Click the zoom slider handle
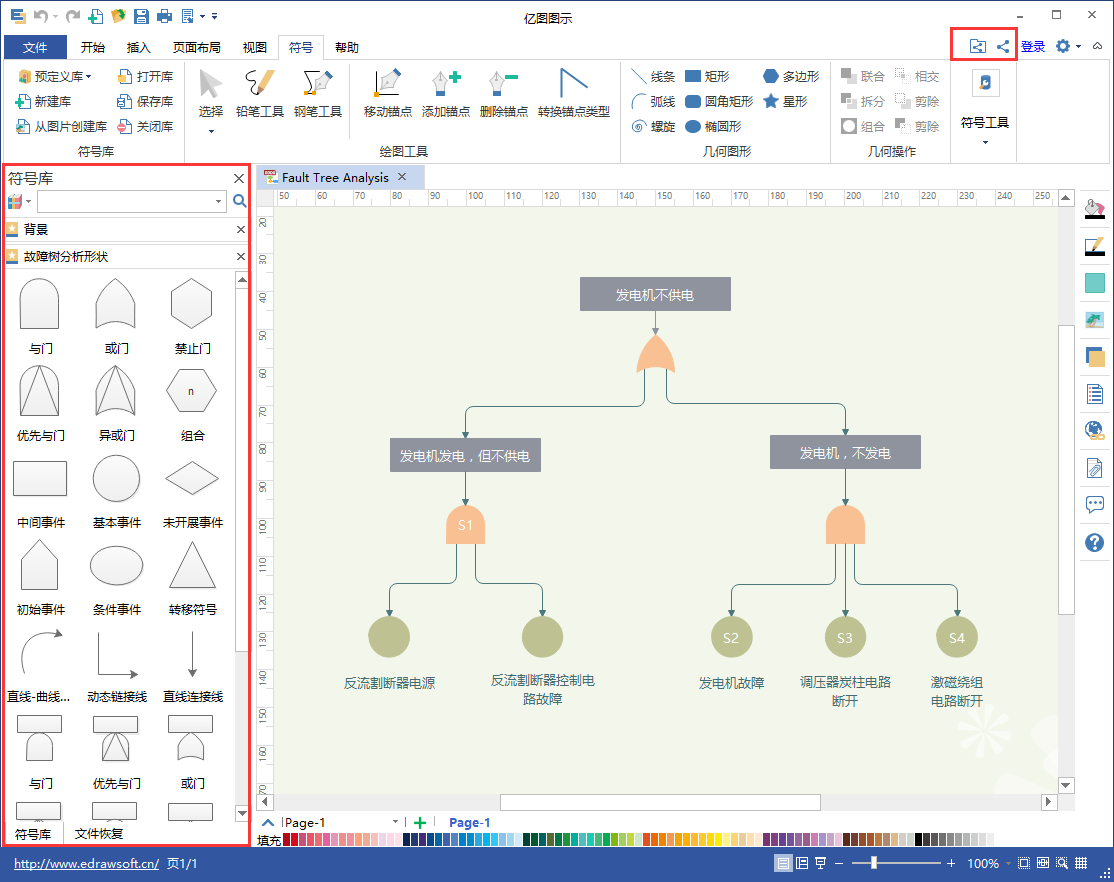 pos(874,863)
